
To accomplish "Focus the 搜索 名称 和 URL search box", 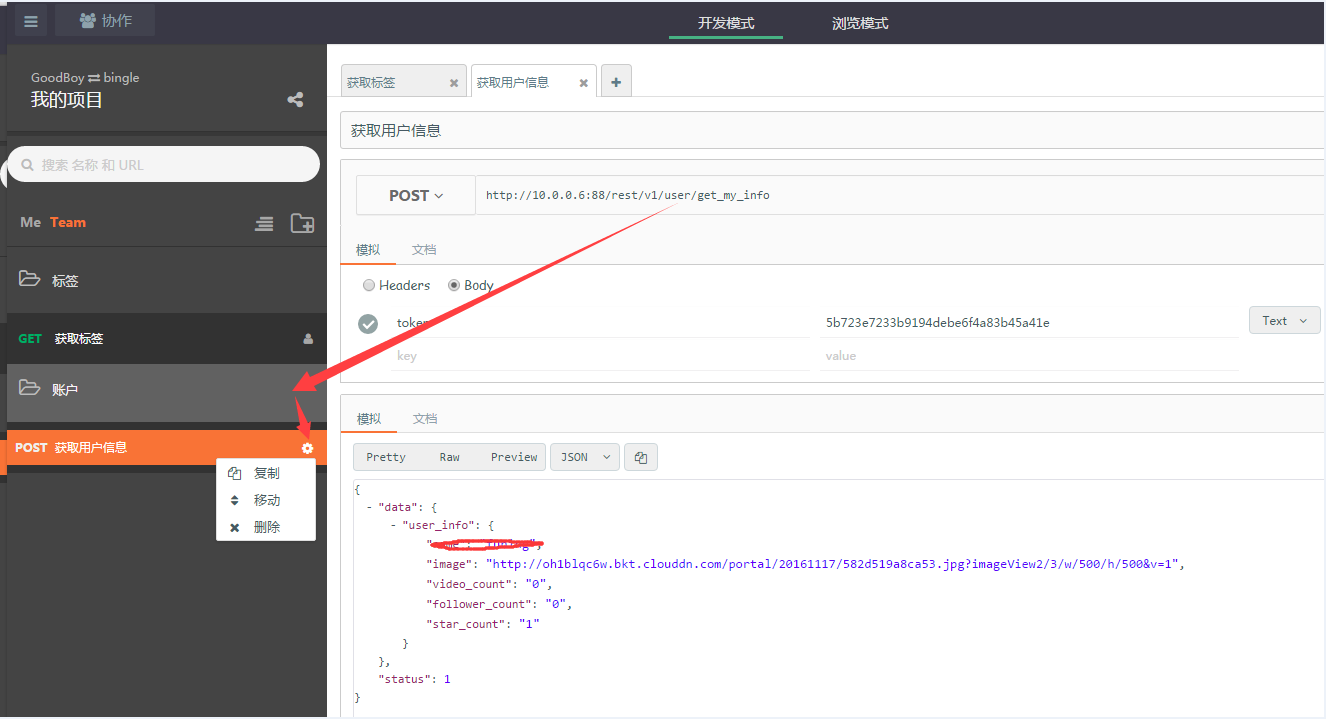I will 164,164.
